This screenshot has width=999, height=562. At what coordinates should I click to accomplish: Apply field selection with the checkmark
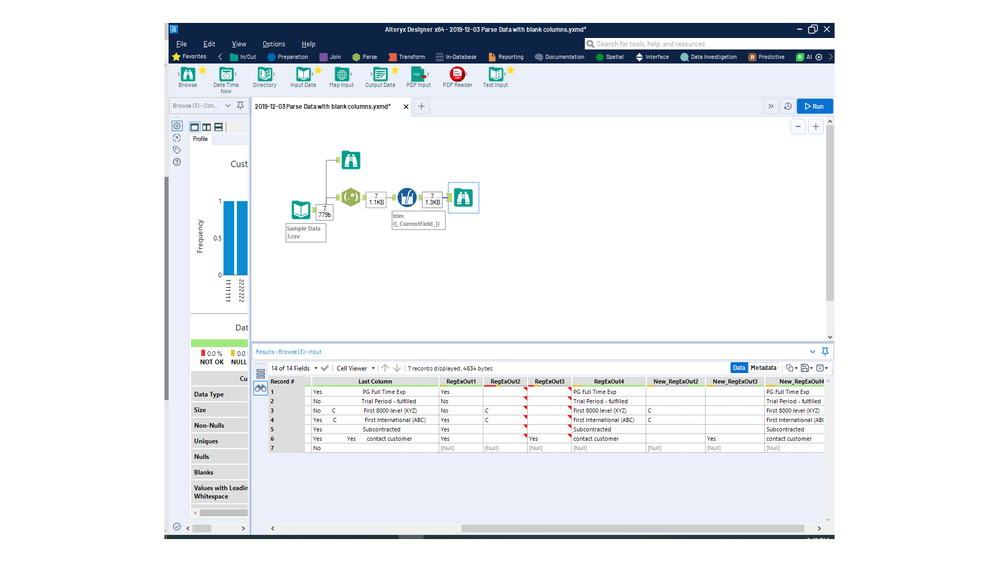[x=325, y=368]
